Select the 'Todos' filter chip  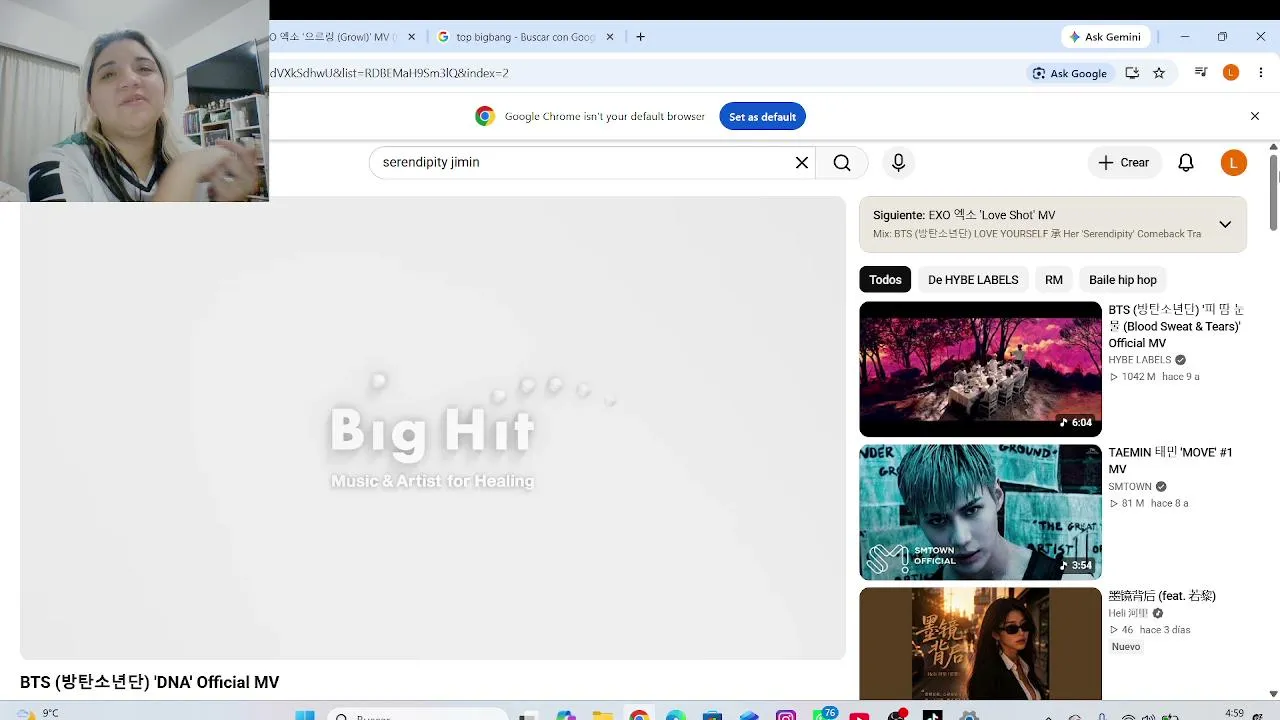[x=885, y=280]
